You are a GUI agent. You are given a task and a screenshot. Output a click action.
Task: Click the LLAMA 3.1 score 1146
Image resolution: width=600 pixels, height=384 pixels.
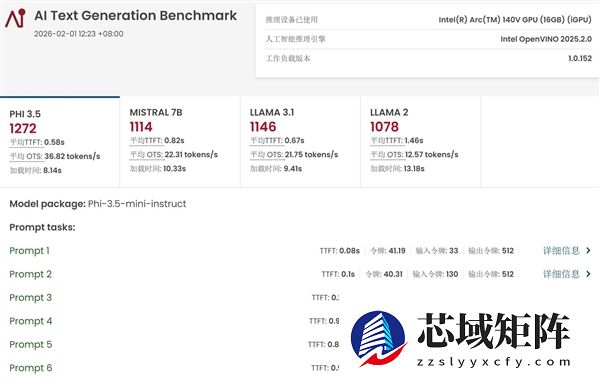(x=263, y=127)
